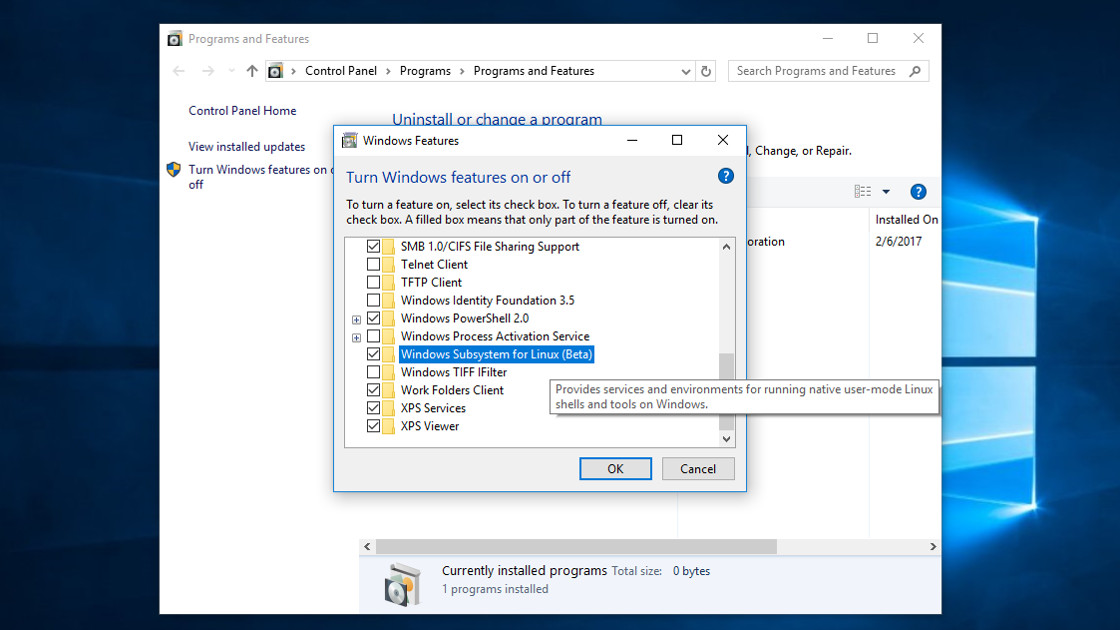The image size is (1120, 630).
Task: Click the Programs and Features help icon
Action: tap(918, 191)
